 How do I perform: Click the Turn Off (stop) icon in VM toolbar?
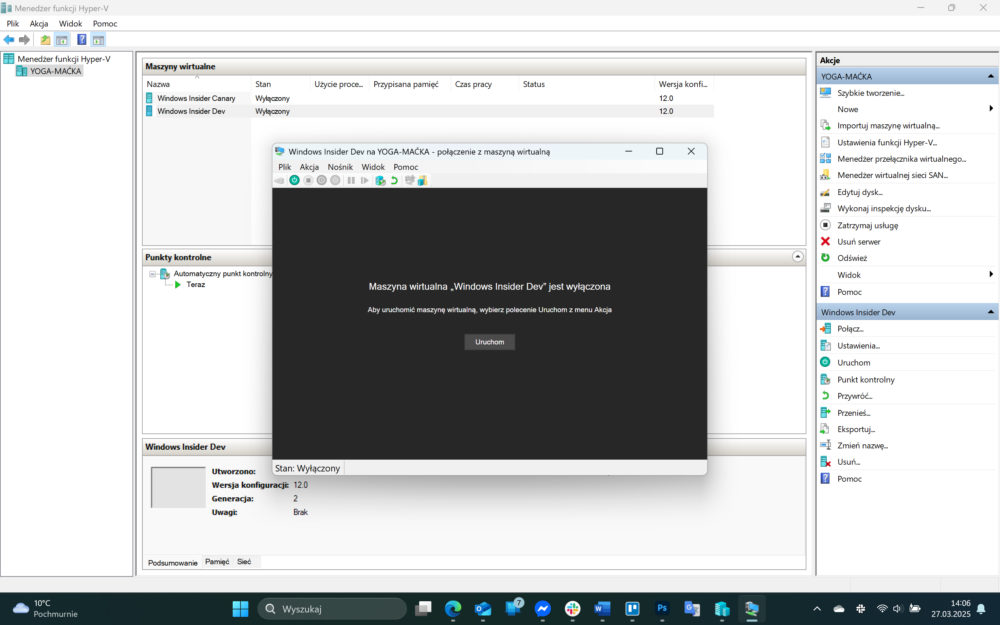tap(308, 180)
